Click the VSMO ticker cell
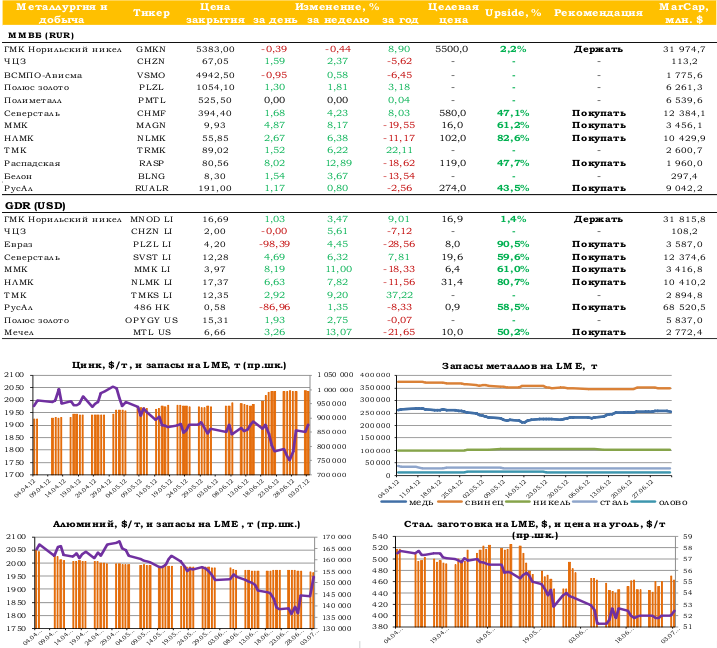 pos(151,75)
